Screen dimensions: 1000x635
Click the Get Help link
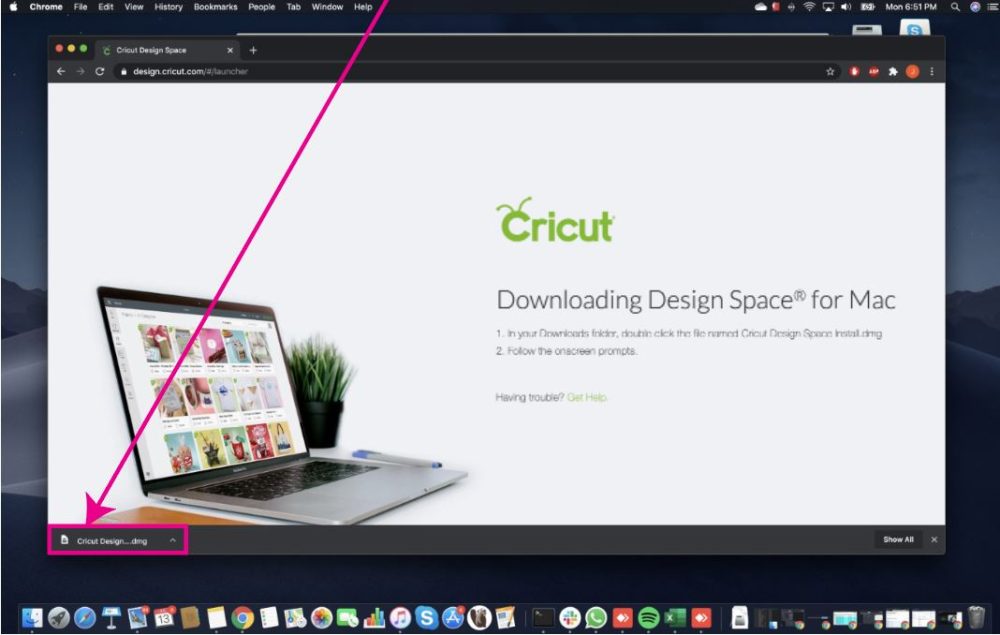point(587,397)
